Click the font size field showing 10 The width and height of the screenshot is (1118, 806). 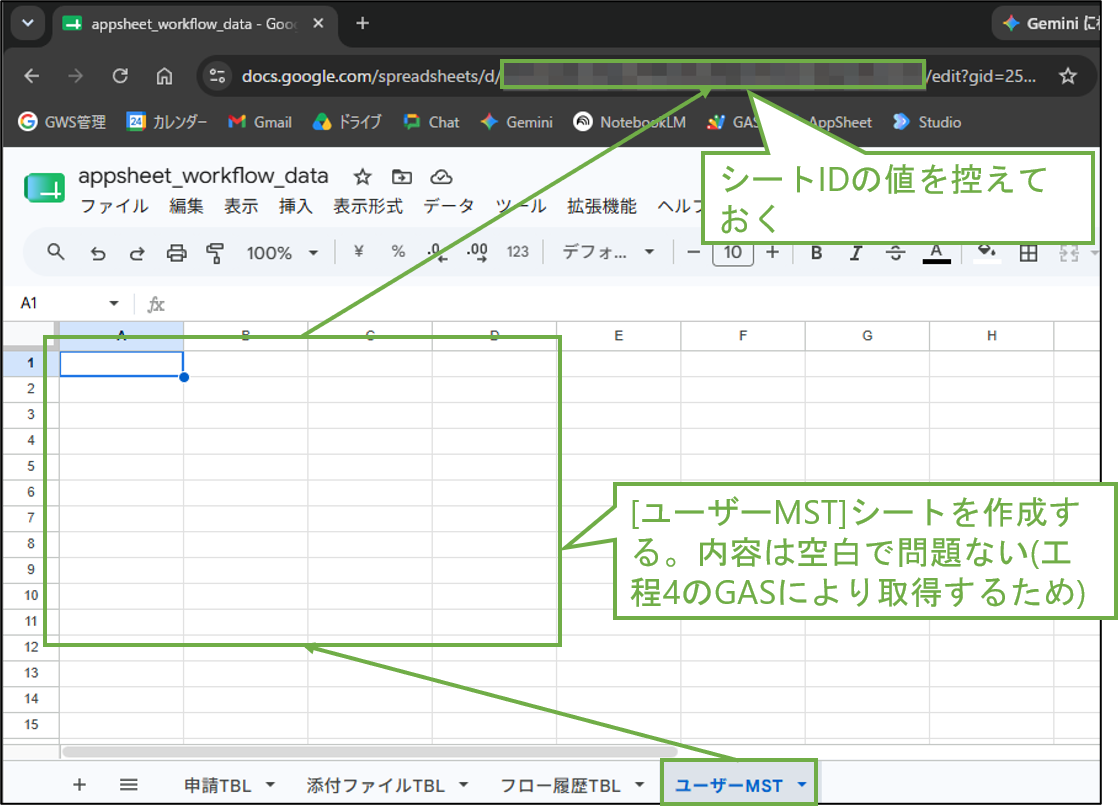point(732,253)
